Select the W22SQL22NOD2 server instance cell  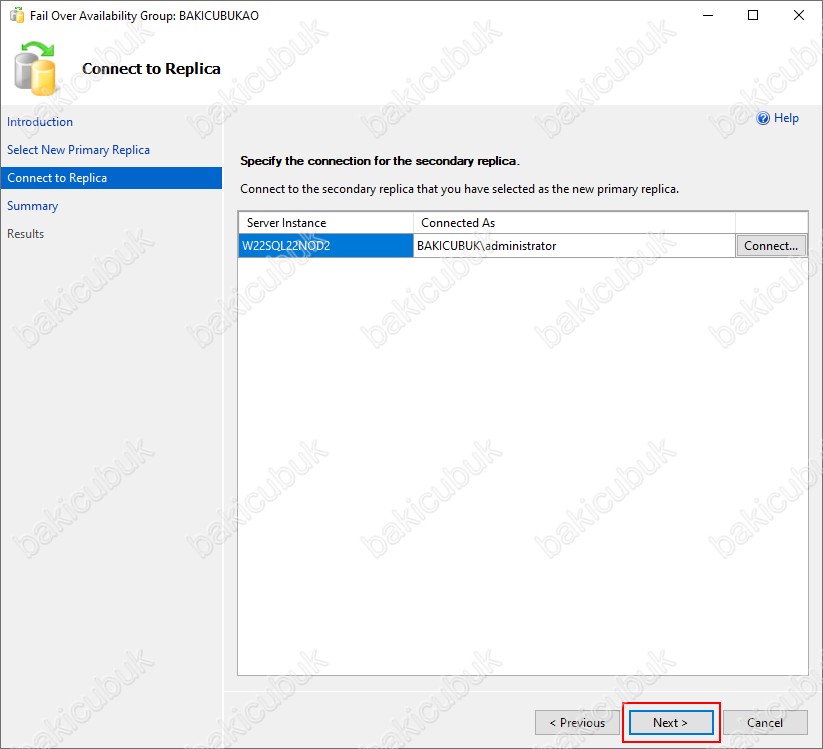pyautogui.click(x=326, y=246)
